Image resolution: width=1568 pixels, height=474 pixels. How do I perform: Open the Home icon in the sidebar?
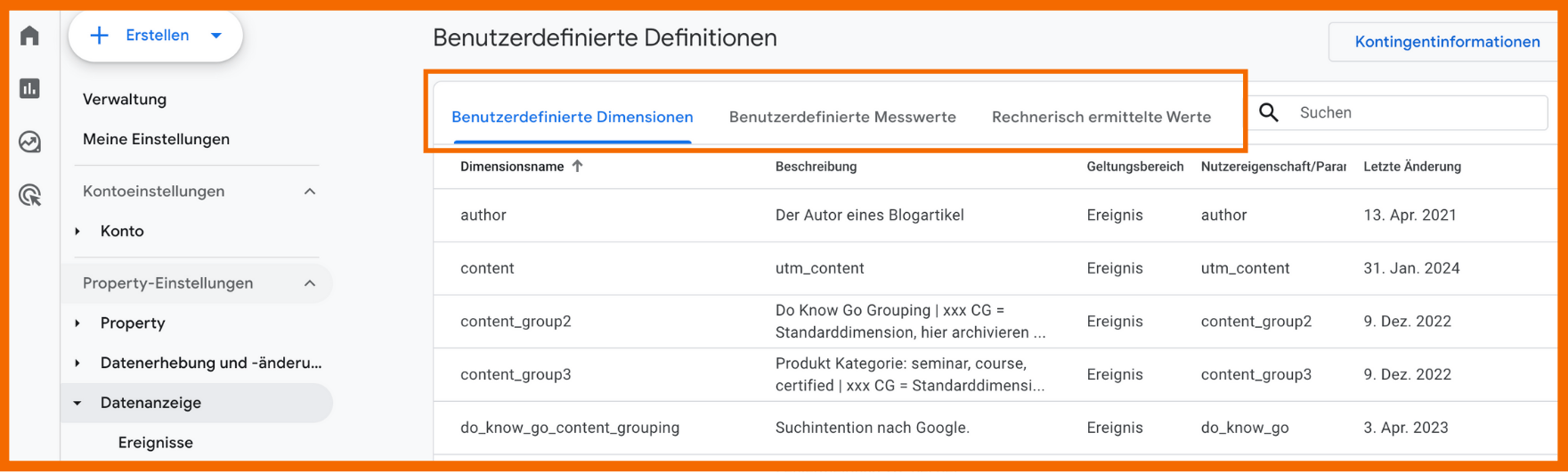pos(30,36)
